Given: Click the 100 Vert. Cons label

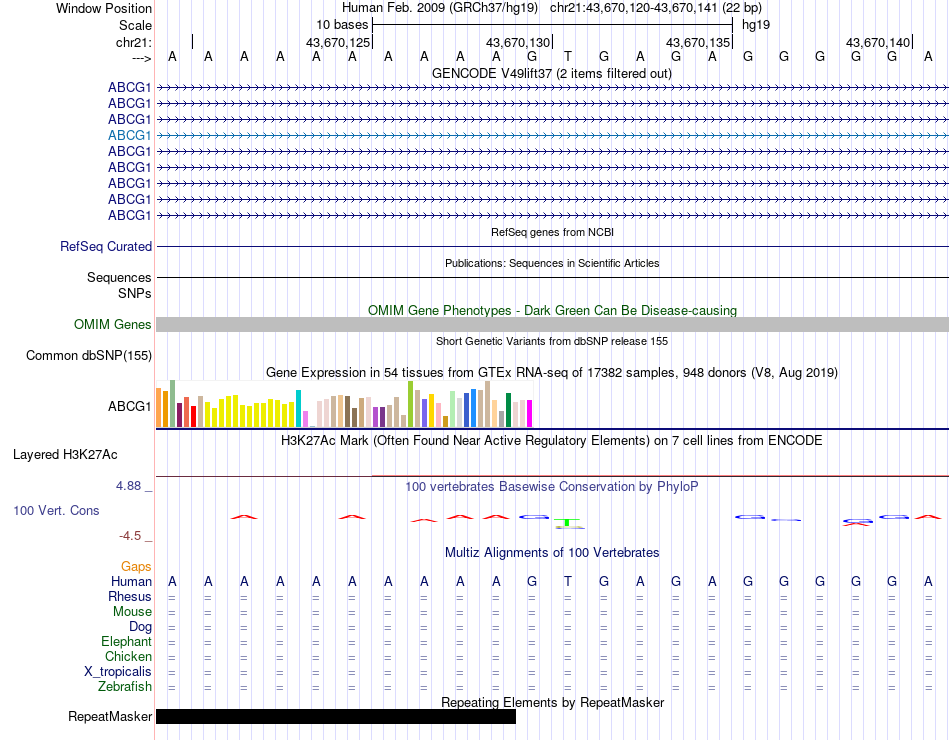Looking at the screenshot, I should pyautogui.click(x=56, y=510).
